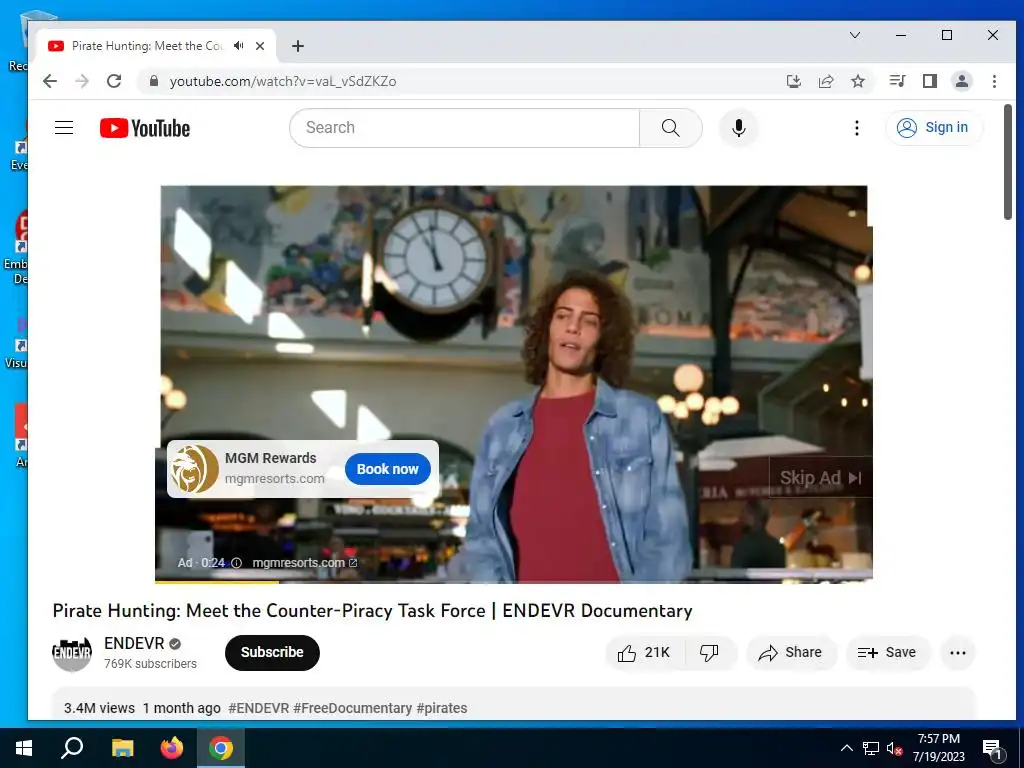Image resolution: width=1024 pixels, height=768 pixels.
Task: Go to YouTube home via logo
Action: click(x=145, y=128)
